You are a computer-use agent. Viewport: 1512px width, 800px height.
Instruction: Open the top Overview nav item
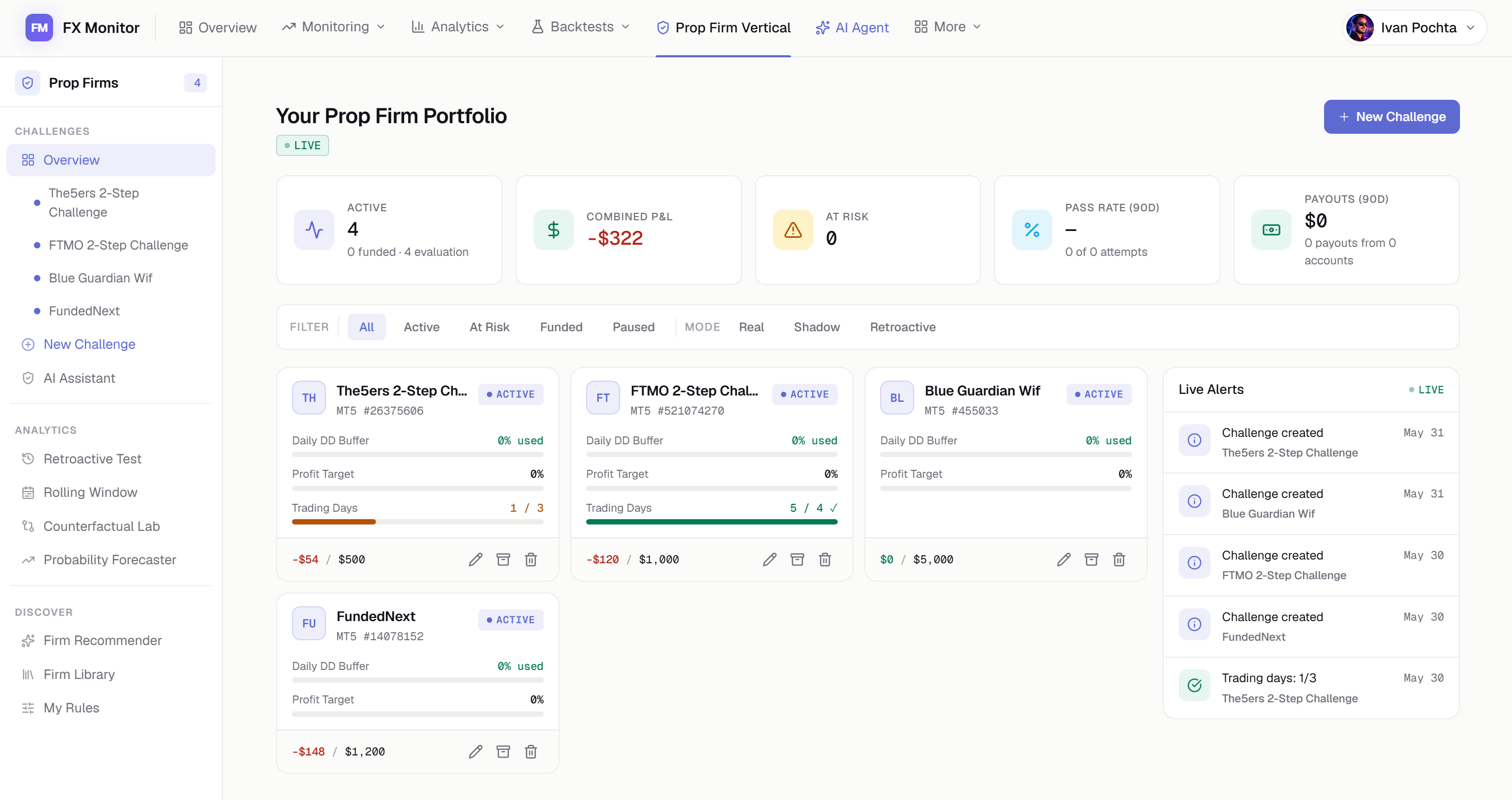(218, 28)
